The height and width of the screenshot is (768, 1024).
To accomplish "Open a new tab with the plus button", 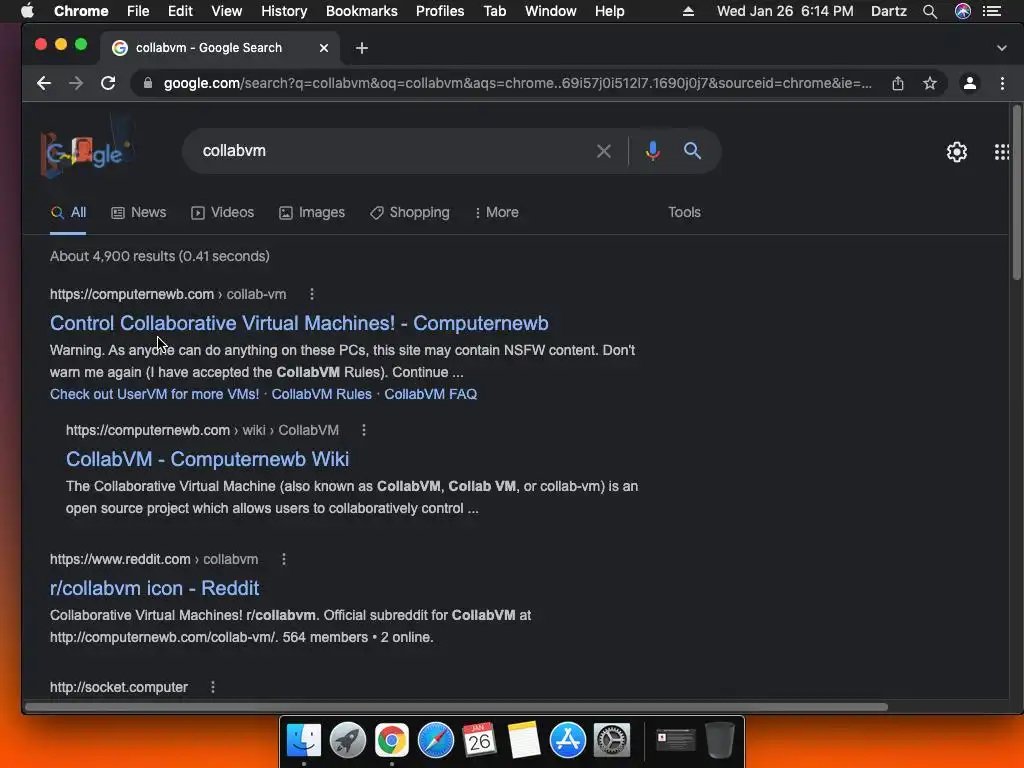I will [x=362, y=48].
